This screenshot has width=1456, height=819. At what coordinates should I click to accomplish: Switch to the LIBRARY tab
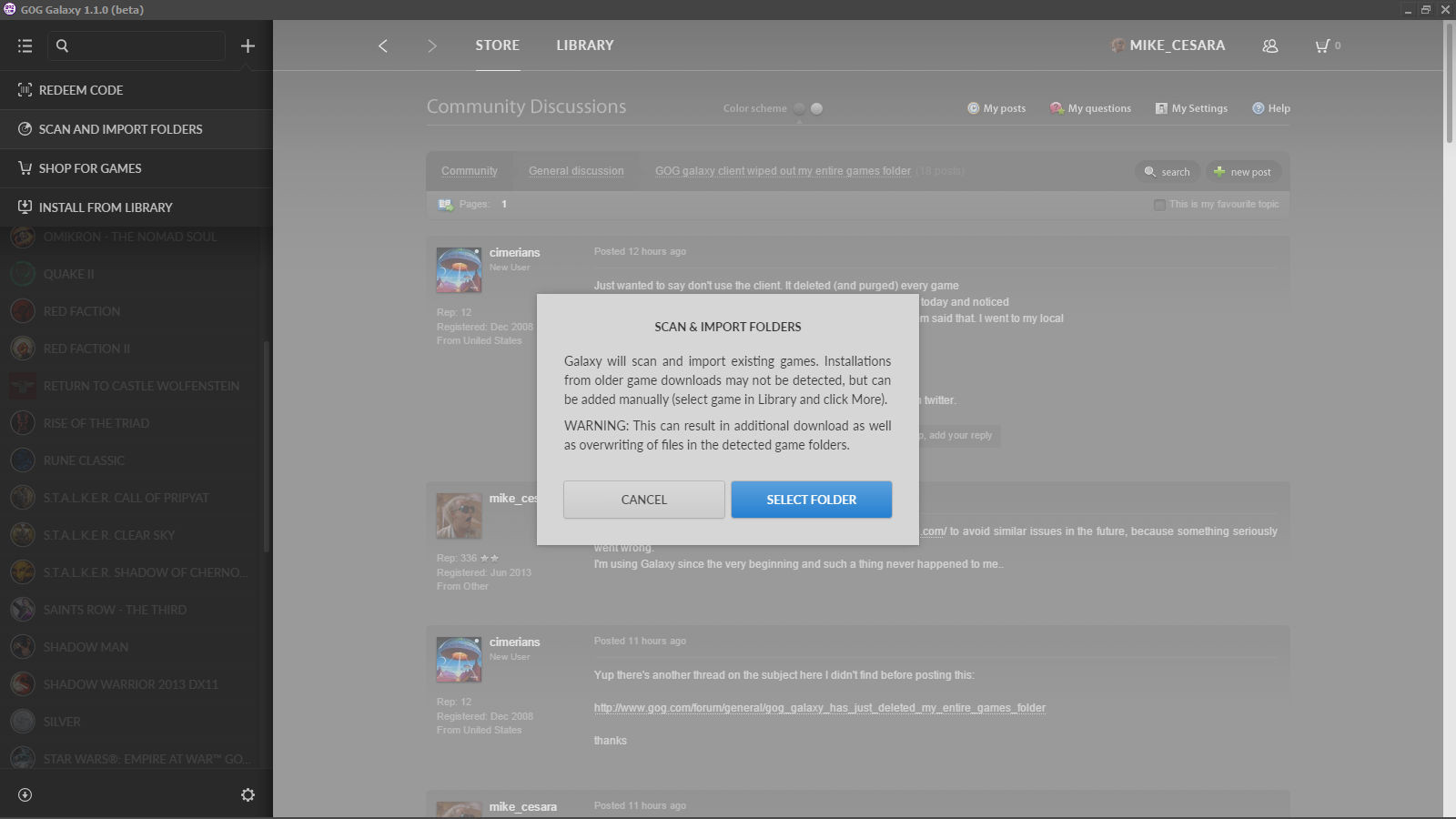tap(585, 45)
